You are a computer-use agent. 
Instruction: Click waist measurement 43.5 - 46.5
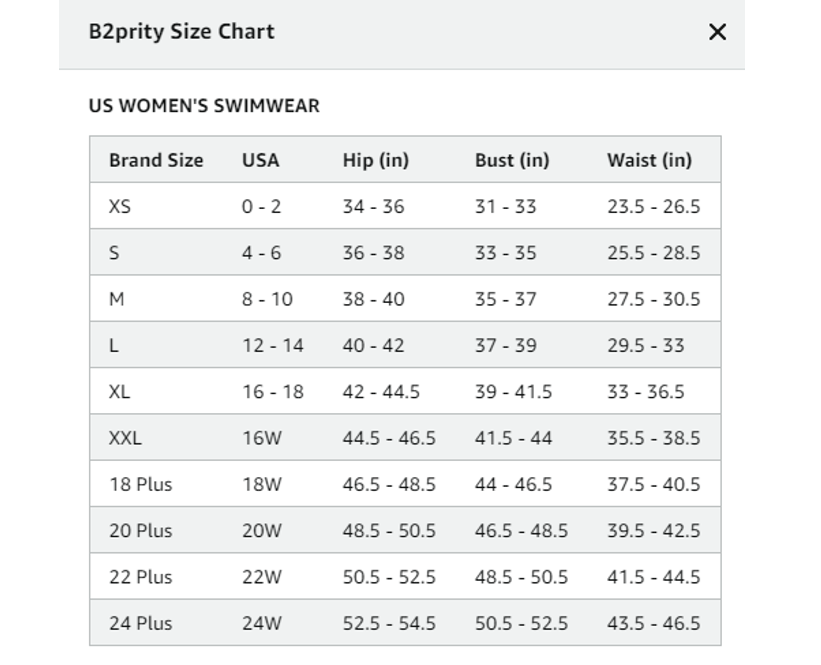(x=653, y=623)
